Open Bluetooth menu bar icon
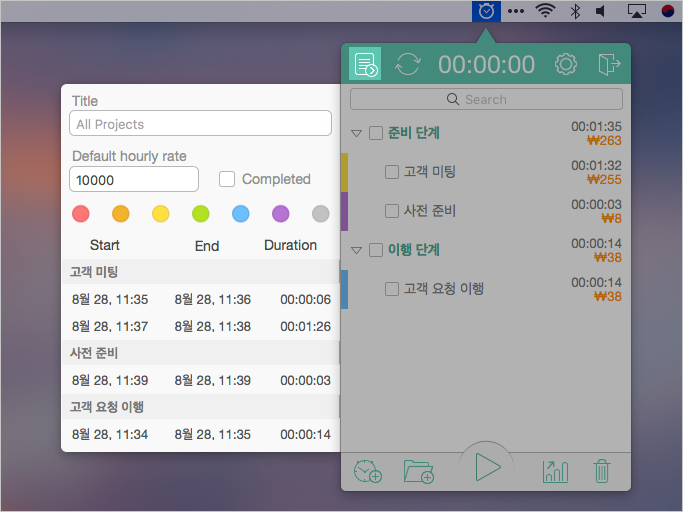This screenshot has height=512, width=683. [575, 11]
